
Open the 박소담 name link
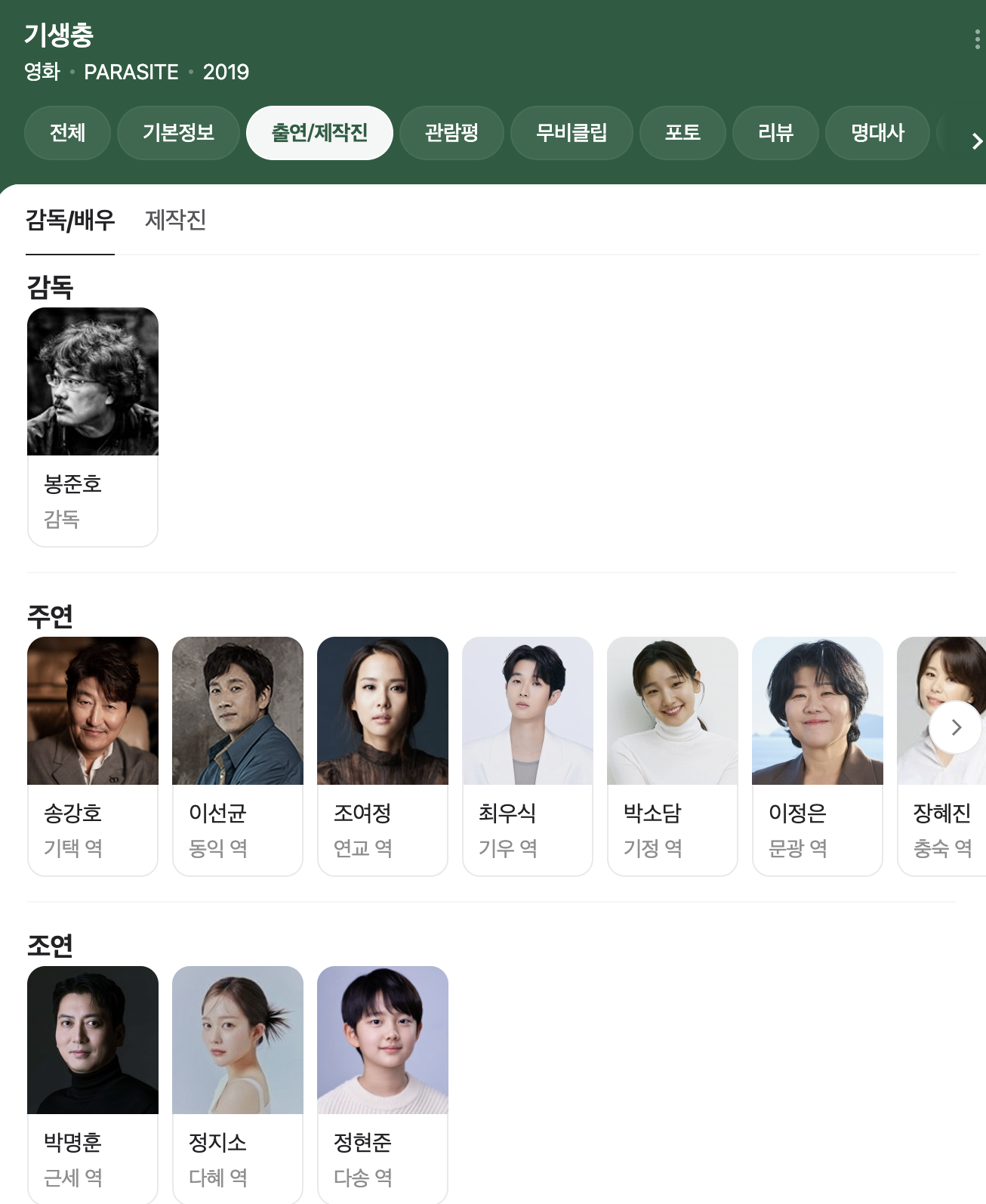pos(652,813)
